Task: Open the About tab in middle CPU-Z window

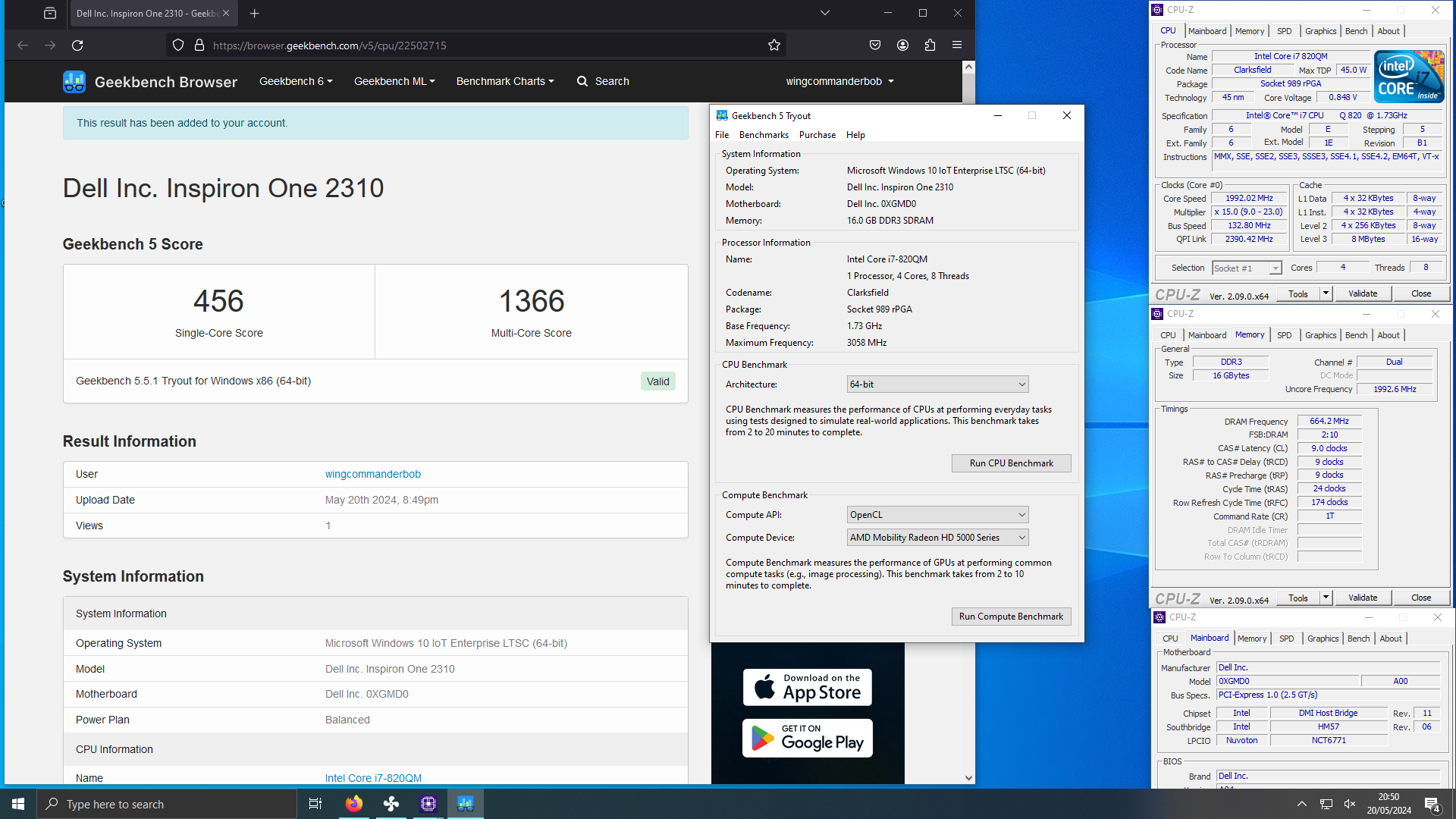Action: [x=1389, y=335]
